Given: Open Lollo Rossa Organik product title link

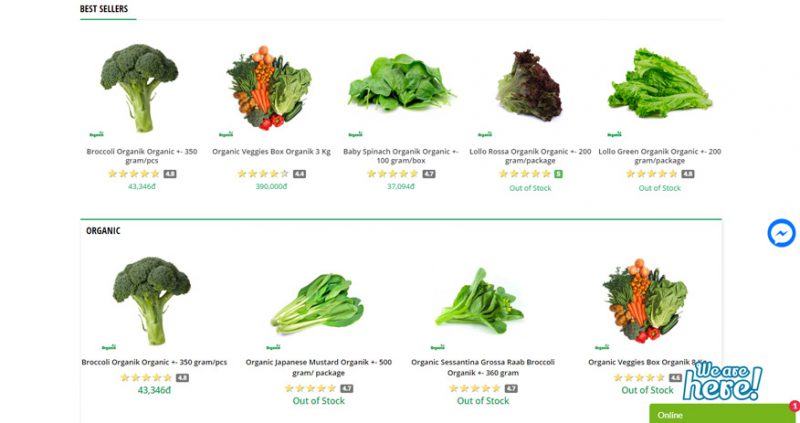Looking at the screenshot, I should pyautogui.click(x=530, y=156).
